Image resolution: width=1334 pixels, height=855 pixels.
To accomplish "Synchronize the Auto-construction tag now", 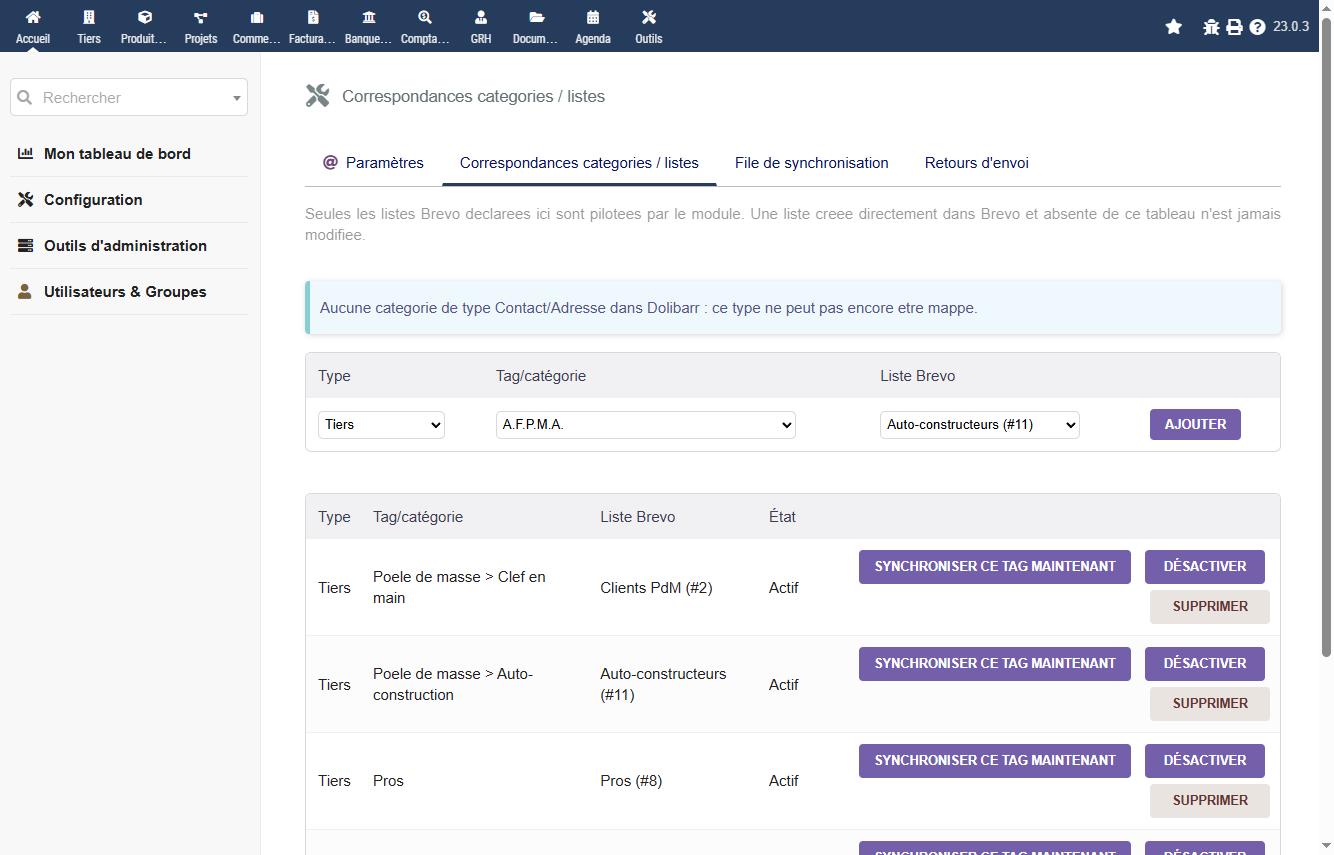I will point(995,663).
